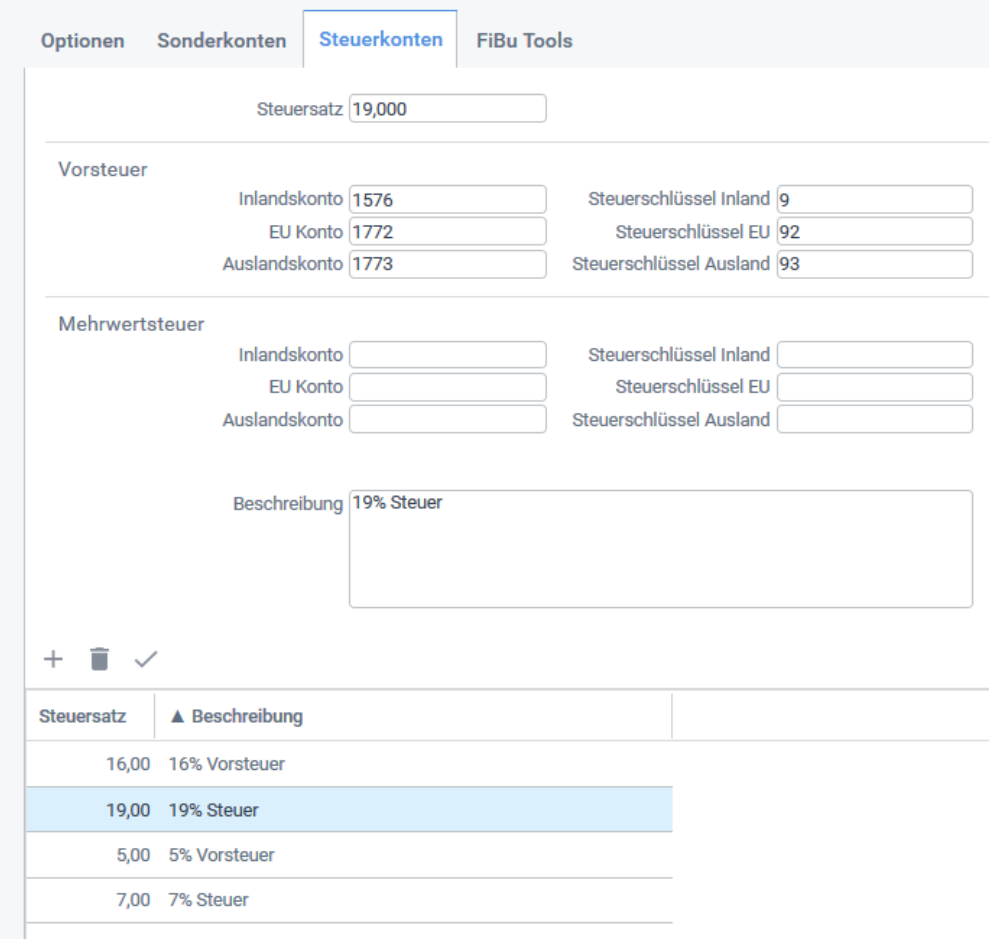Click the plus icon to add tax rate
The height and width of the screenshot is (939, 989).
click(53, 659)
